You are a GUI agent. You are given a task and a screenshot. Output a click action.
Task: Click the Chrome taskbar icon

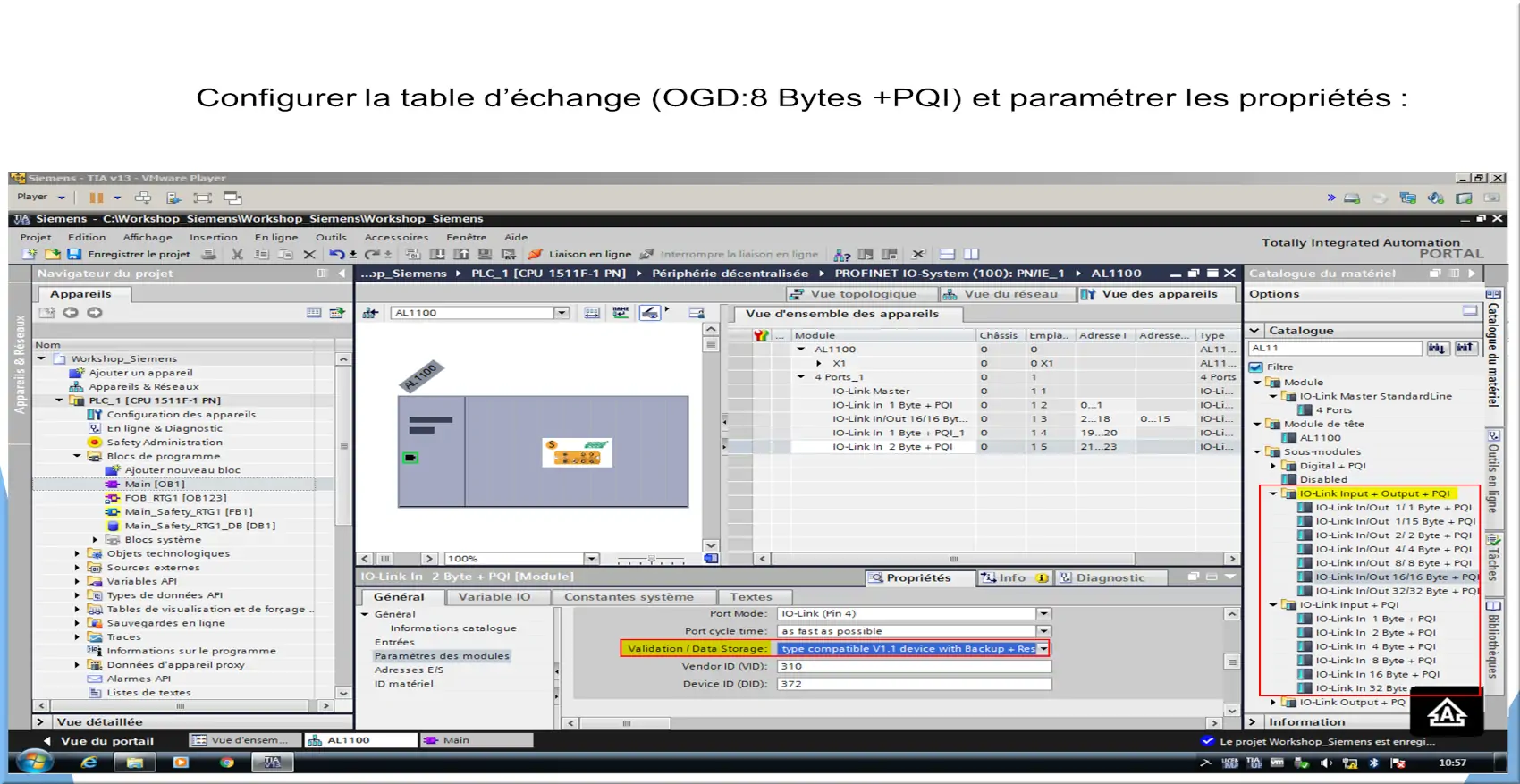click(x=227, y=763)
